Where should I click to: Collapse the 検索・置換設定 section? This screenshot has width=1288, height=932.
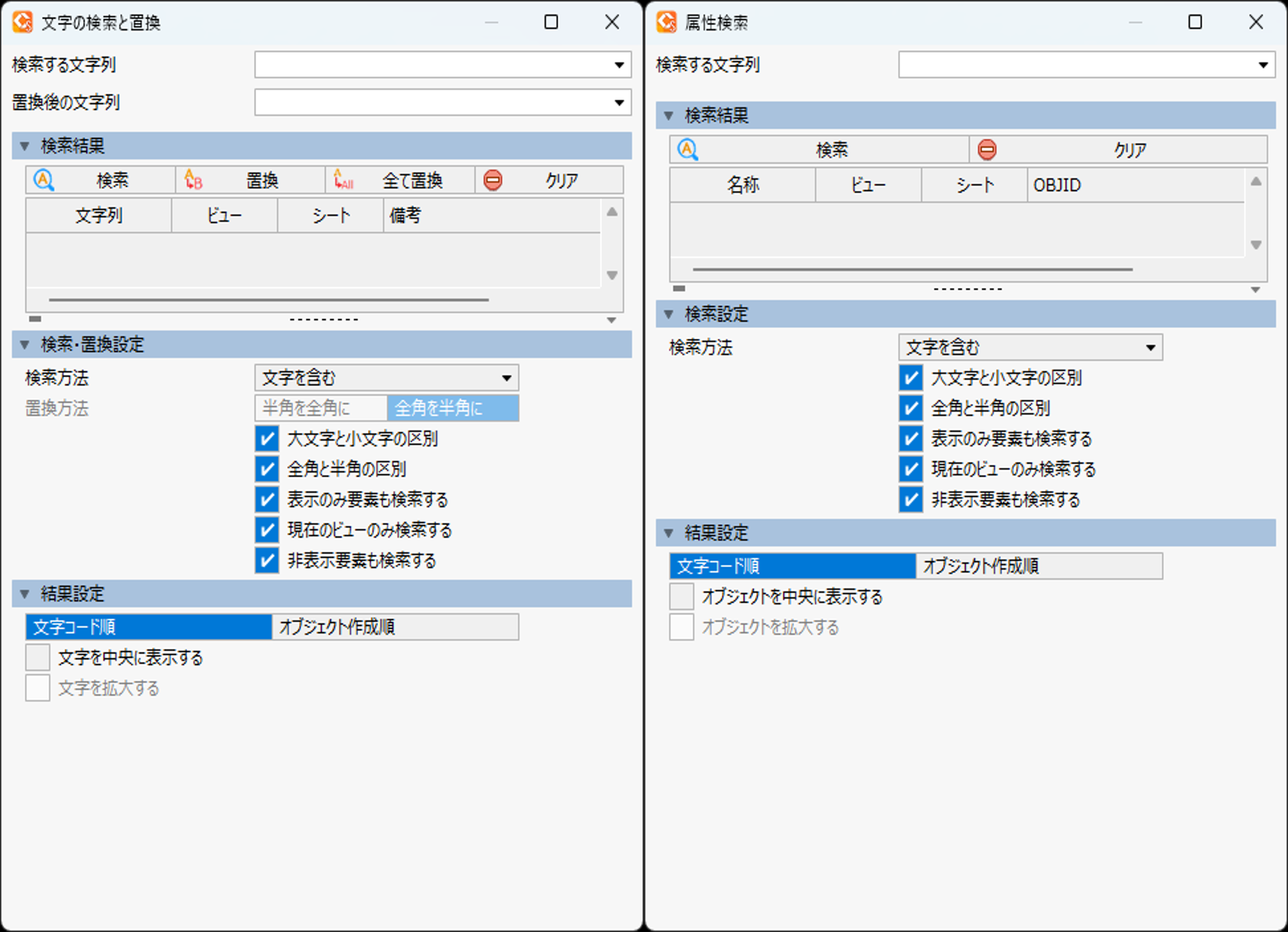[x=24, y=345]
